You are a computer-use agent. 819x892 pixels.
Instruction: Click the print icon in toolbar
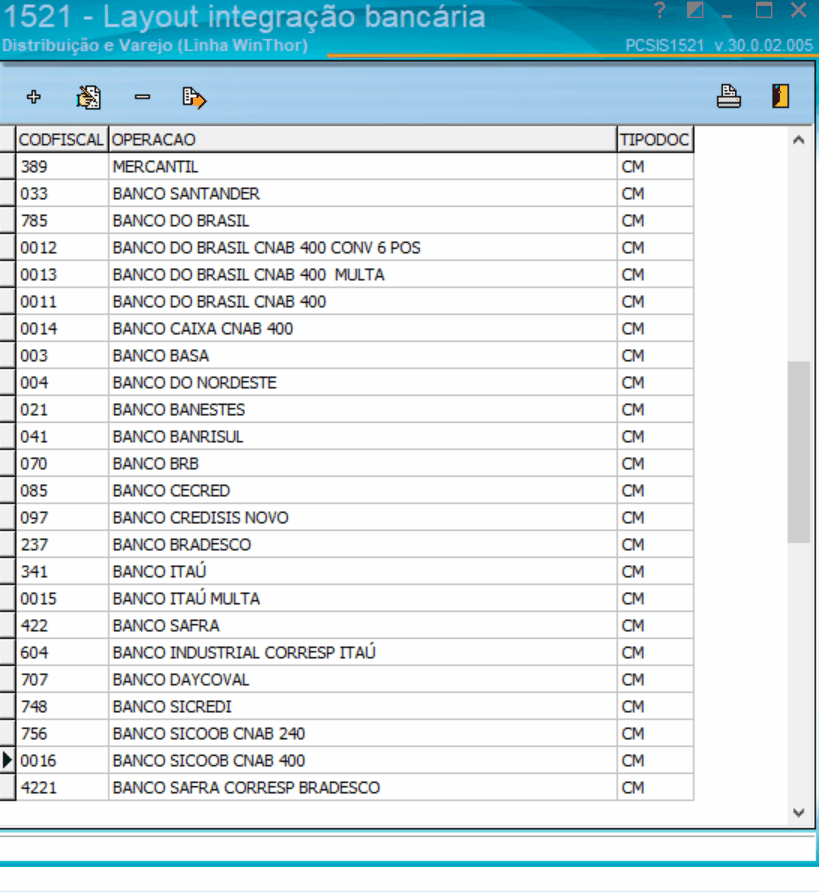click(728, 96)
